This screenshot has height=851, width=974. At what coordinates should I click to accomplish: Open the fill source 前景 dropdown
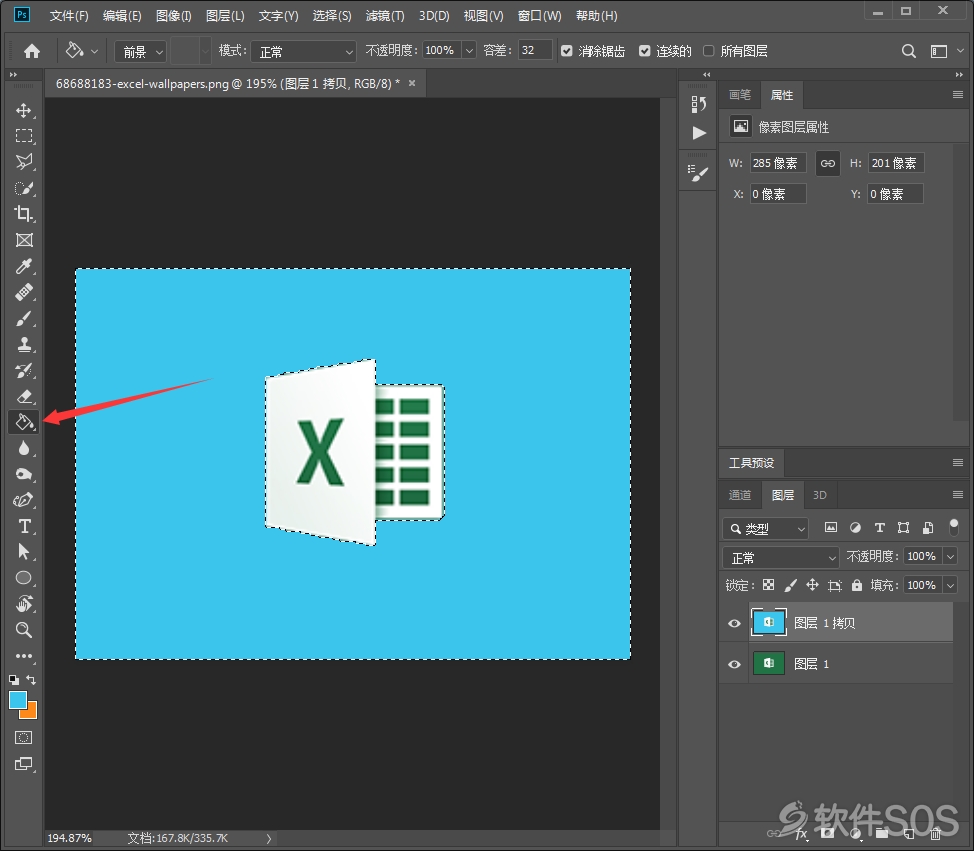pyautogui.click(x=140, y=52)
